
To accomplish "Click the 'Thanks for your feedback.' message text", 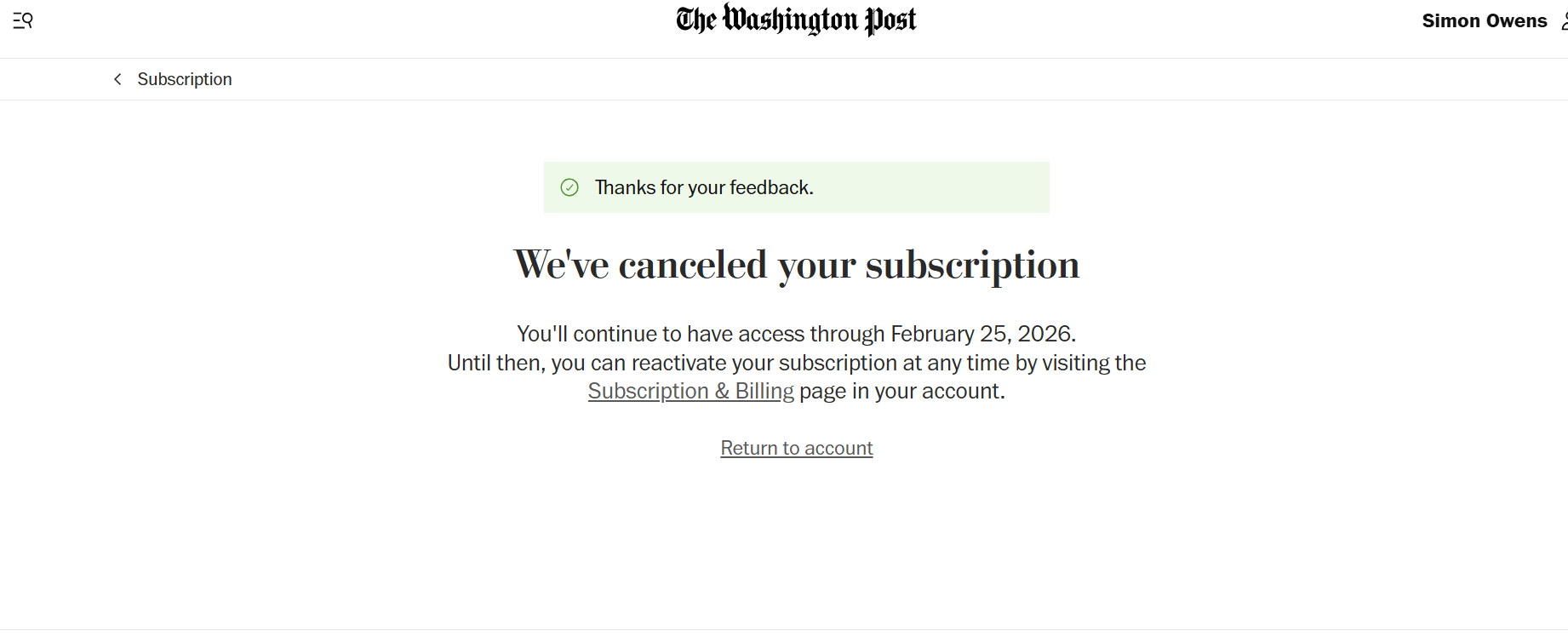I will click(704, 187).
